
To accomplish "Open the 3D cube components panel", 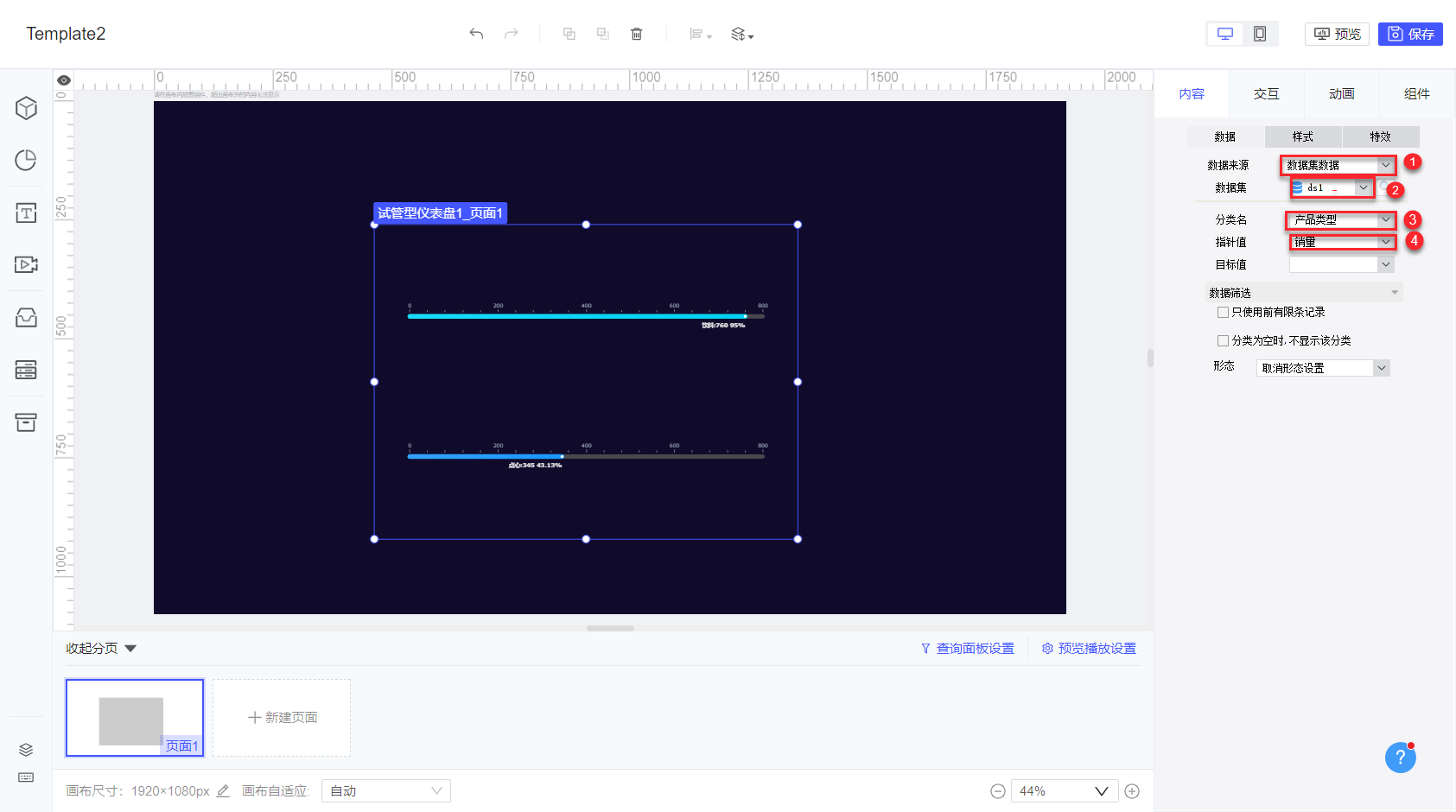I will [x=26, y=108].
